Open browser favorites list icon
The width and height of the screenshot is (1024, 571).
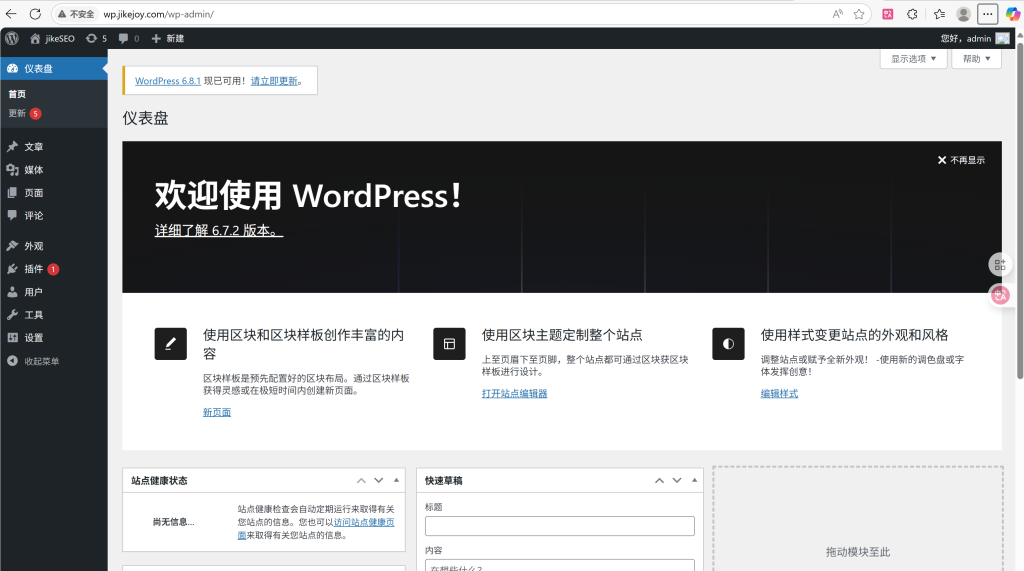coord(939,14)
